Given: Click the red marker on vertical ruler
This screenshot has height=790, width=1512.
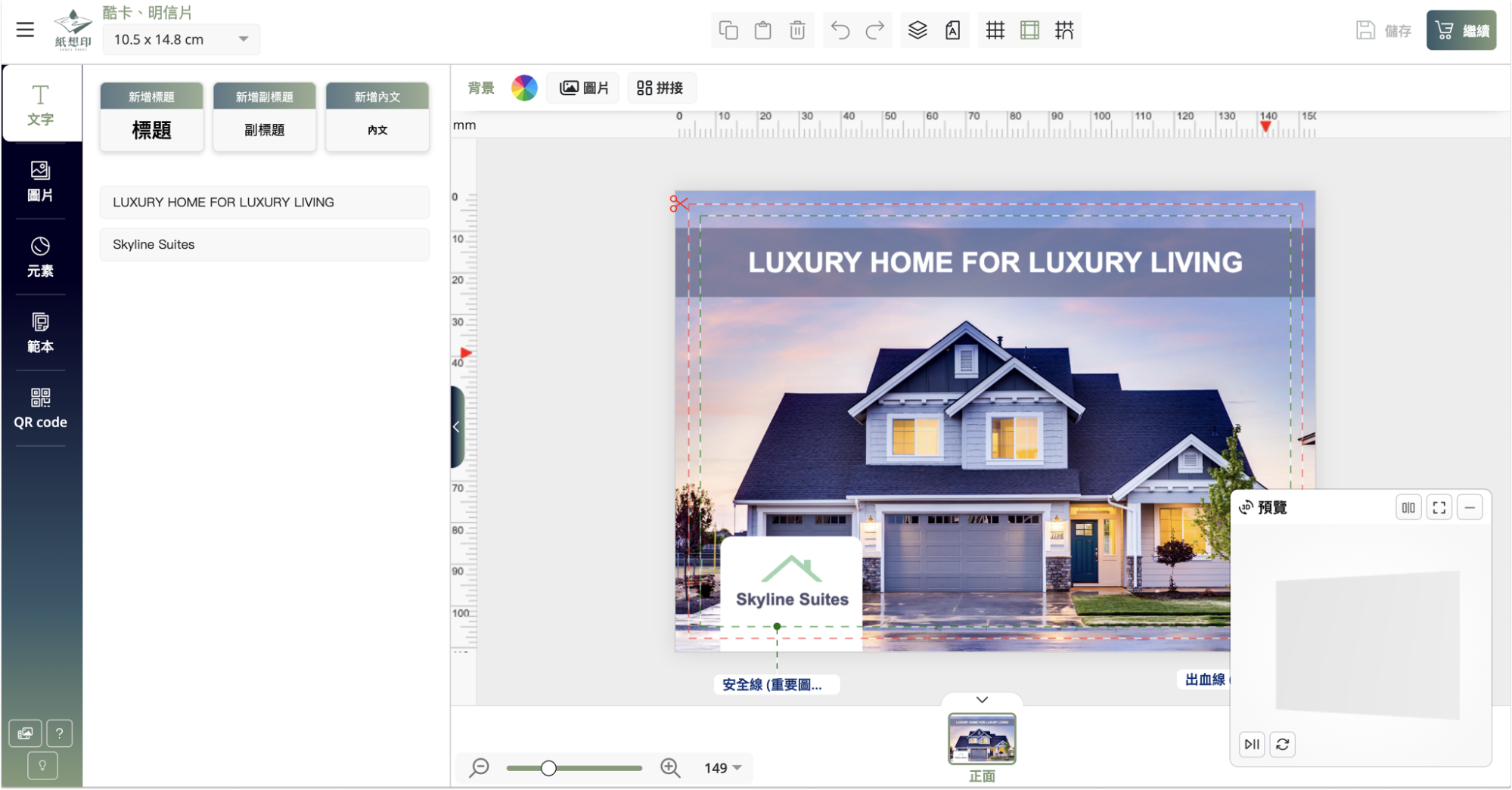Looking at the screenshot, I should [x=466, y=353].
